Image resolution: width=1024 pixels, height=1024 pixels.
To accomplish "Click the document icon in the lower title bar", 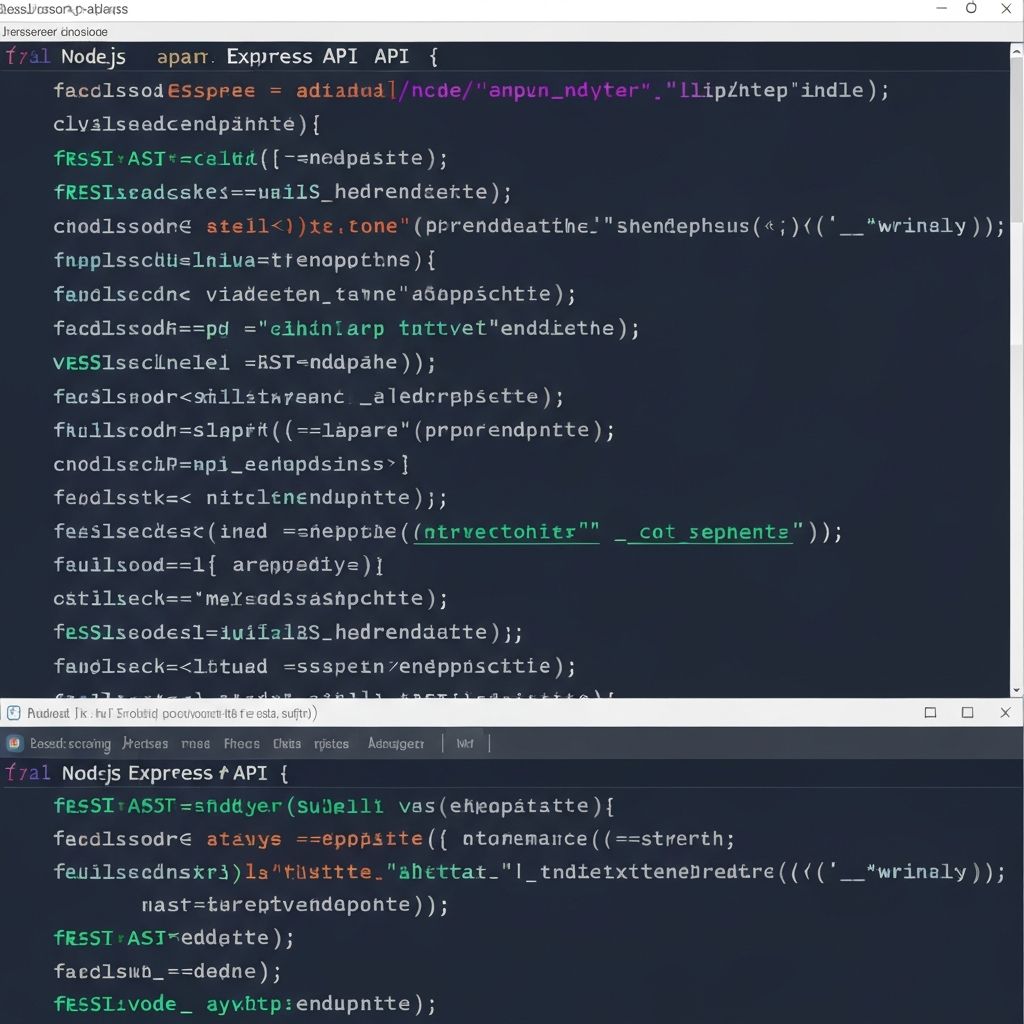I will pyautogui.click(x=12, y=712).
